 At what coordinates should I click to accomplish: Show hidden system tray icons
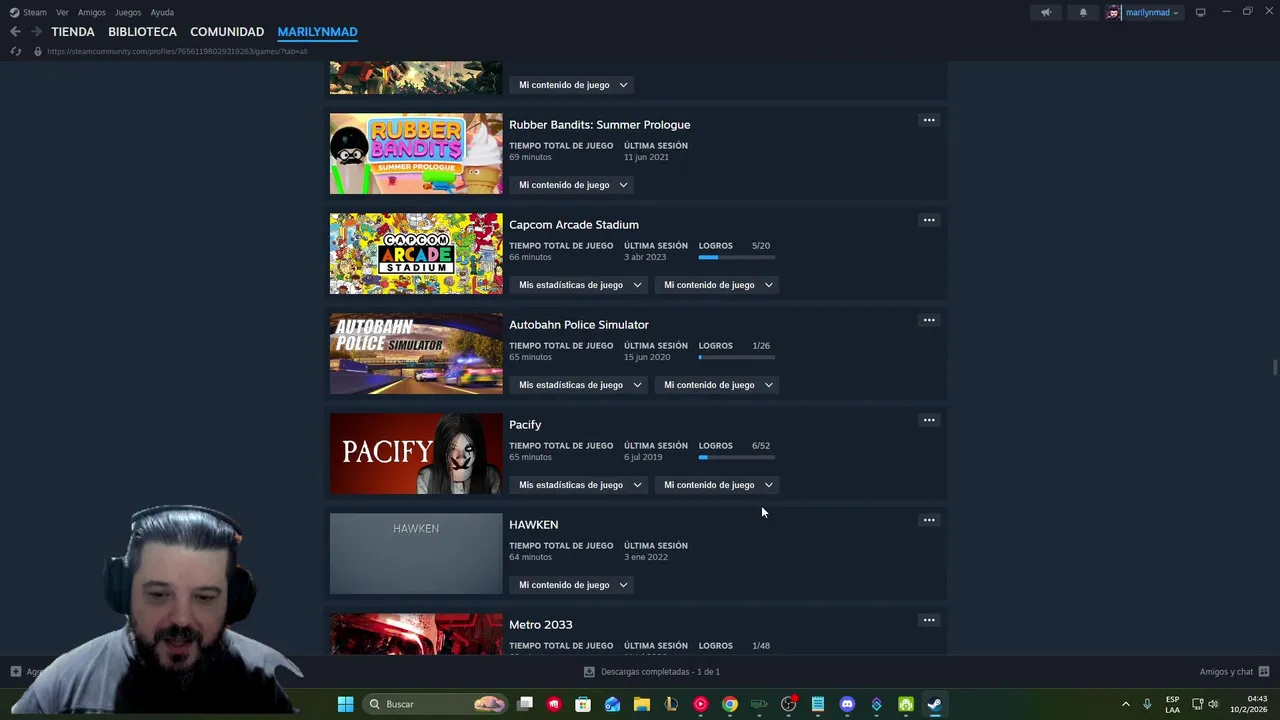[x=1125, y=704]
